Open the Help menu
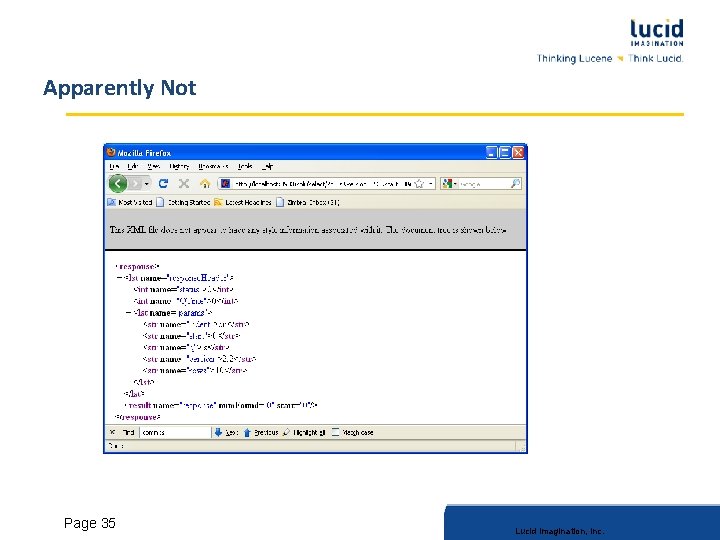720x540 pixels. point(267,166)
